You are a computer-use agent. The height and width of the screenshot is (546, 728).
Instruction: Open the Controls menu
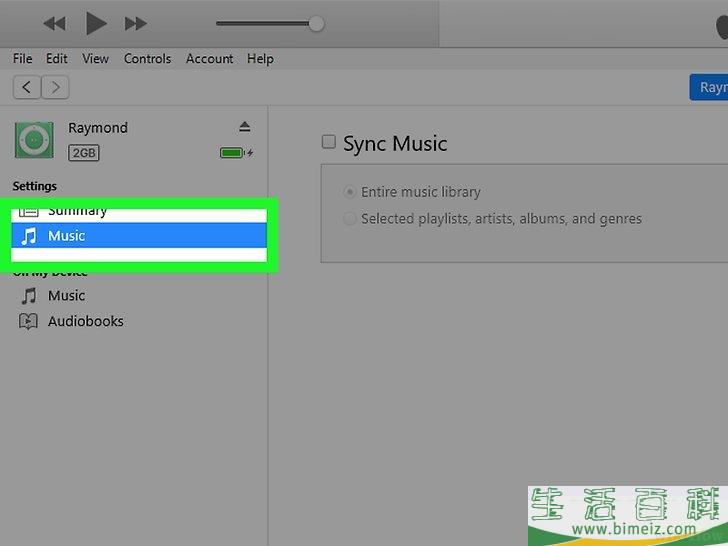coord(147,59)
